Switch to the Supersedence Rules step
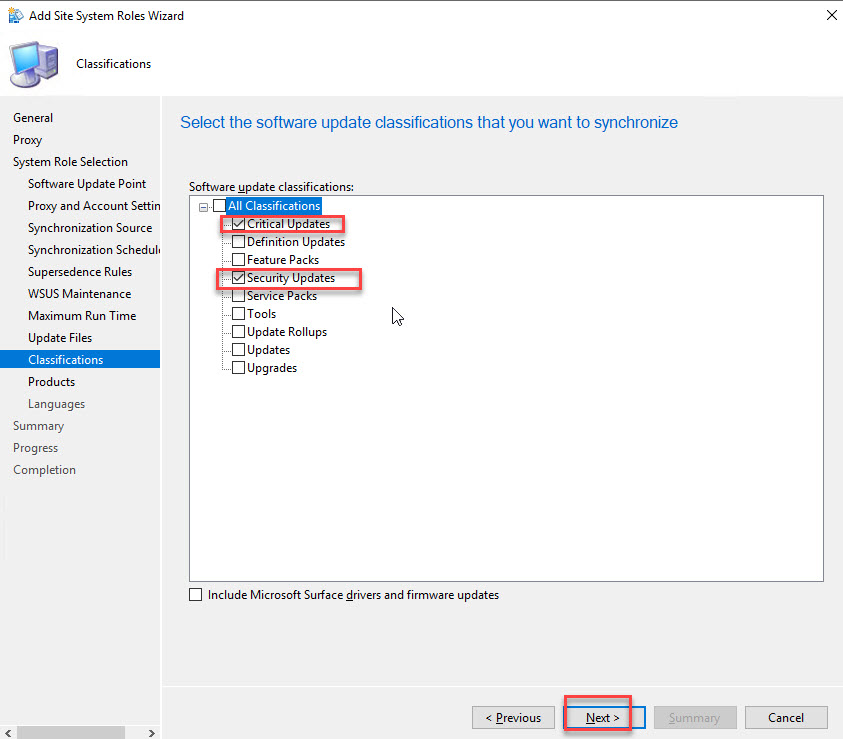The width and height of the screenshot is (843, 739). pos(80,272)
